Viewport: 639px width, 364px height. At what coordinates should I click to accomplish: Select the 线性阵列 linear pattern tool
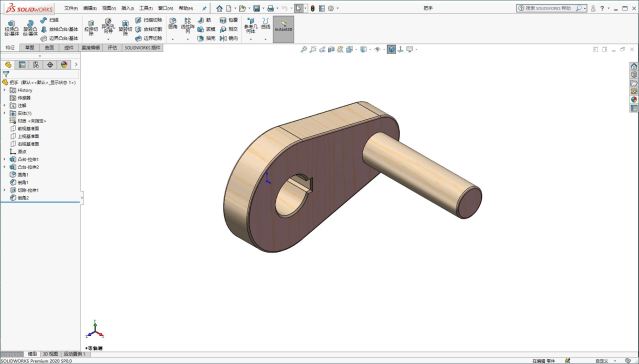pyautogui.click(x=187, y=25)
